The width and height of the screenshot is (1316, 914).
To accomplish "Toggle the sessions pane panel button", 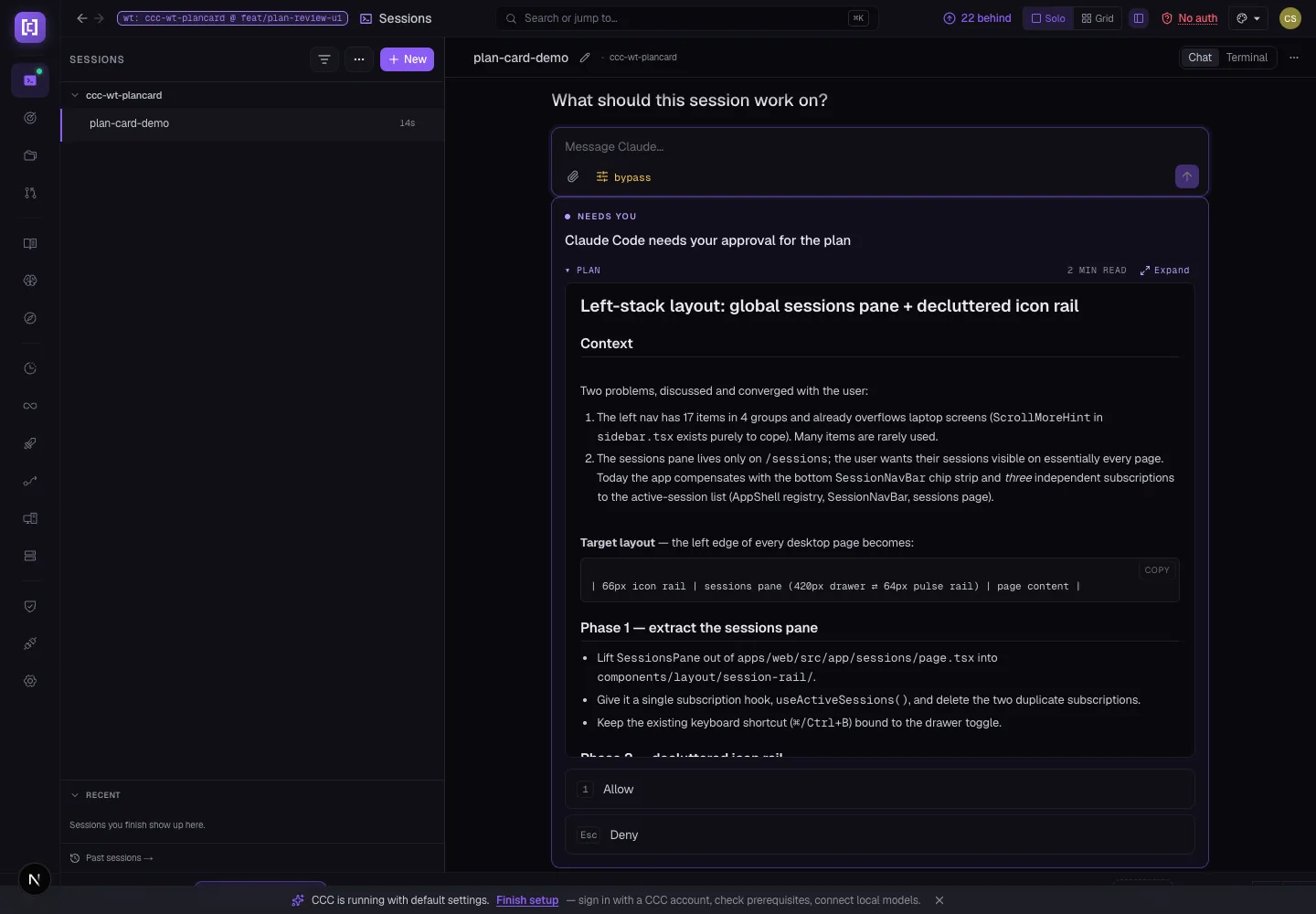I will [x=1139, y=18].
